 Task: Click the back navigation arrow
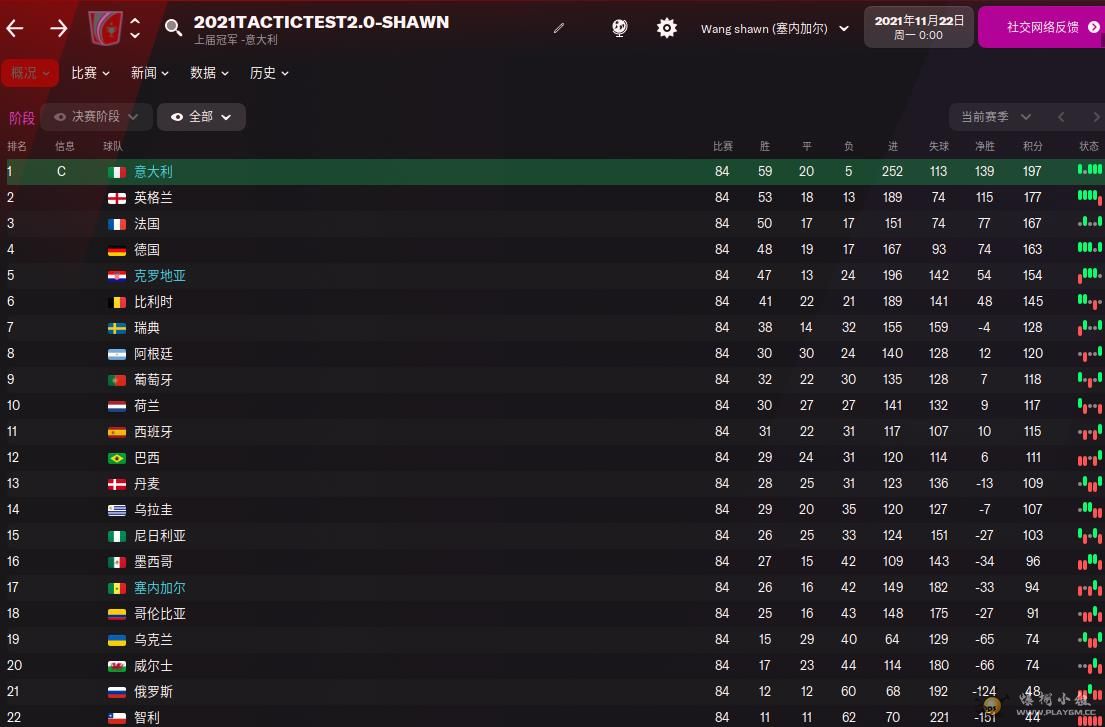(x=15, y=28)
